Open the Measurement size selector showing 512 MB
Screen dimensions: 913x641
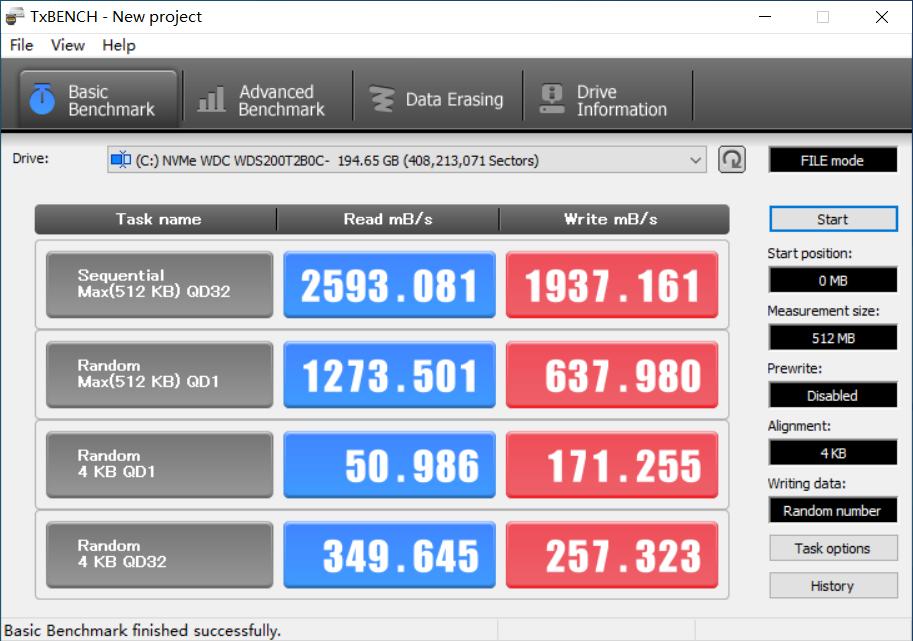[x=832, y=337]
